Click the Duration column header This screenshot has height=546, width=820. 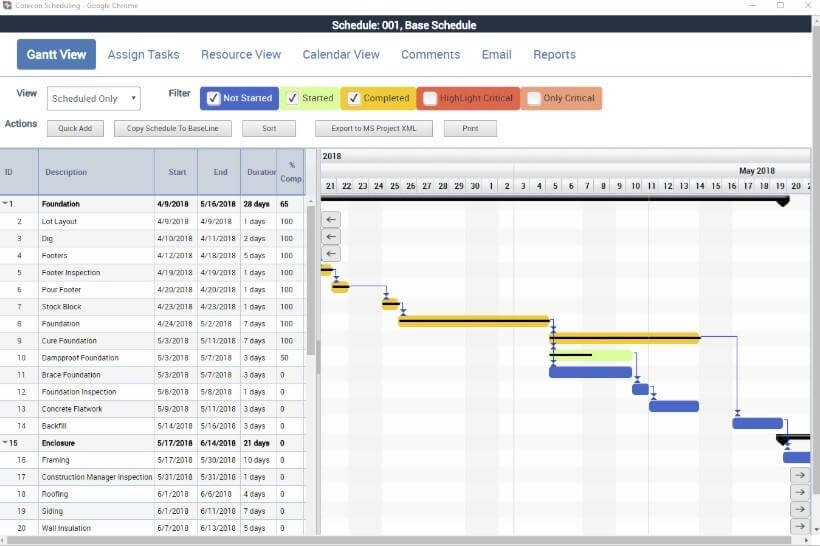tap(259, 172)
